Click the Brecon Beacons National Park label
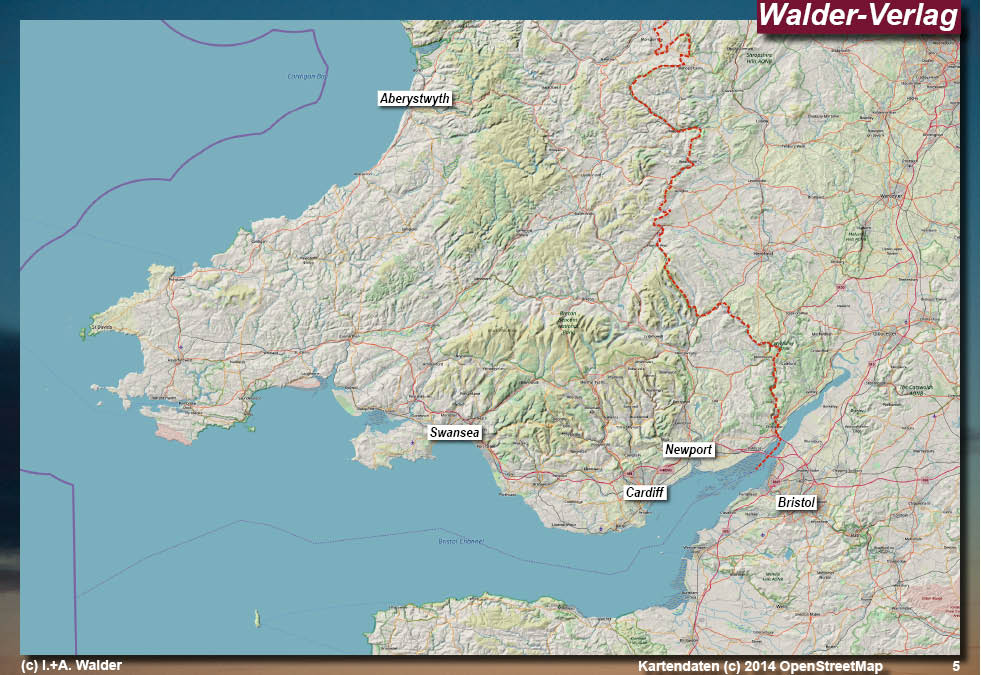The width and height of the screenshot is (981, 675). click(568, 324)
